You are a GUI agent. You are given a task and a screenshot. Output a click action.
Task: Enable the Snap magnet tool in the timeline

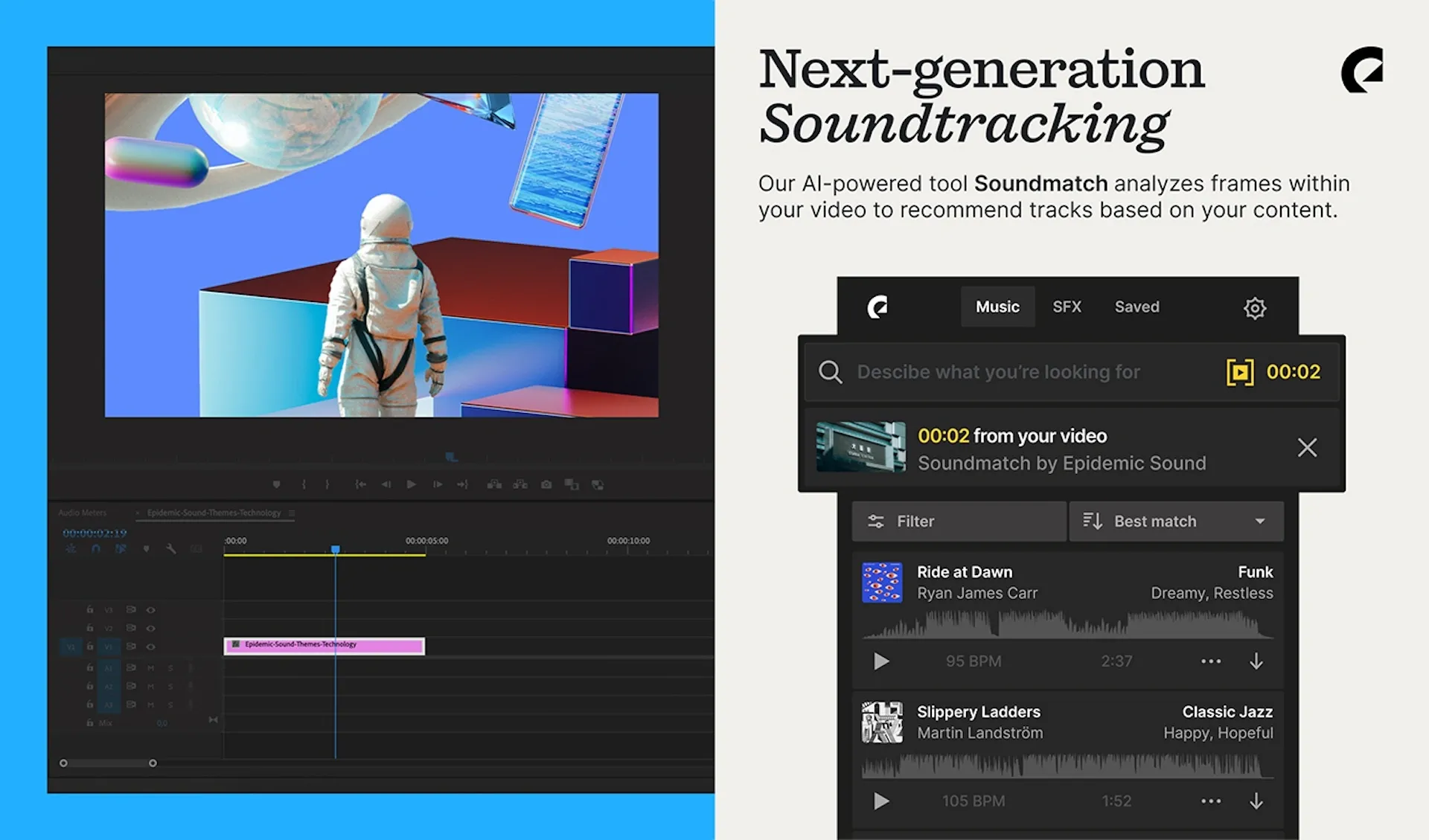[96, 548]
